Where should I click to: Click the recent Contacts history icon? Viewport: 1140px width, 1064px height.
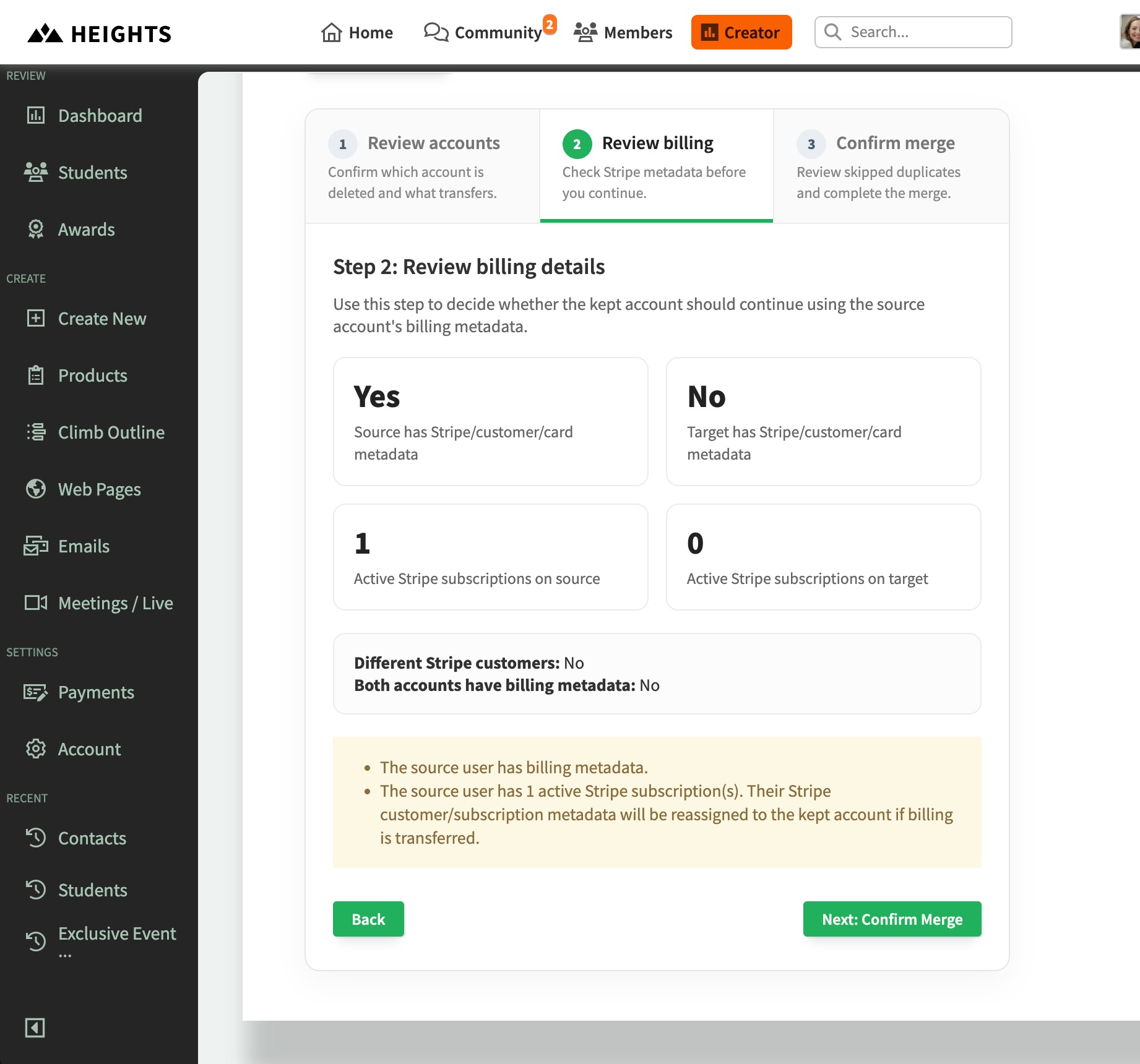(x=36, y=838)
